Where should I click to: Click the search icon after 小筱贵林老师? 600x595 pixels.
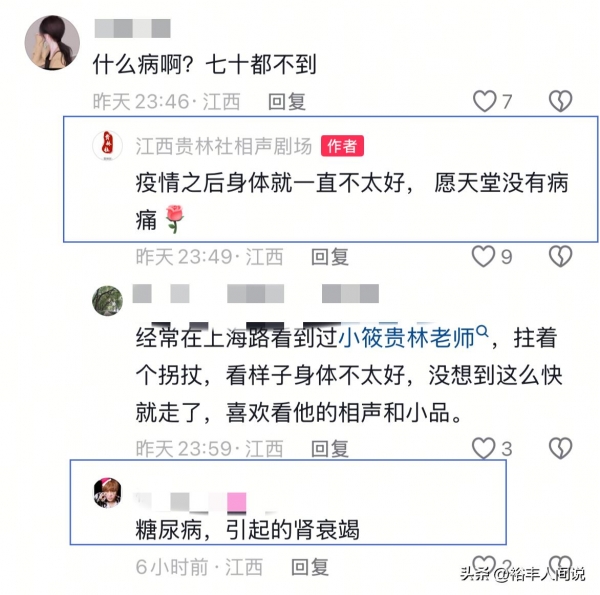click(483, 331)
